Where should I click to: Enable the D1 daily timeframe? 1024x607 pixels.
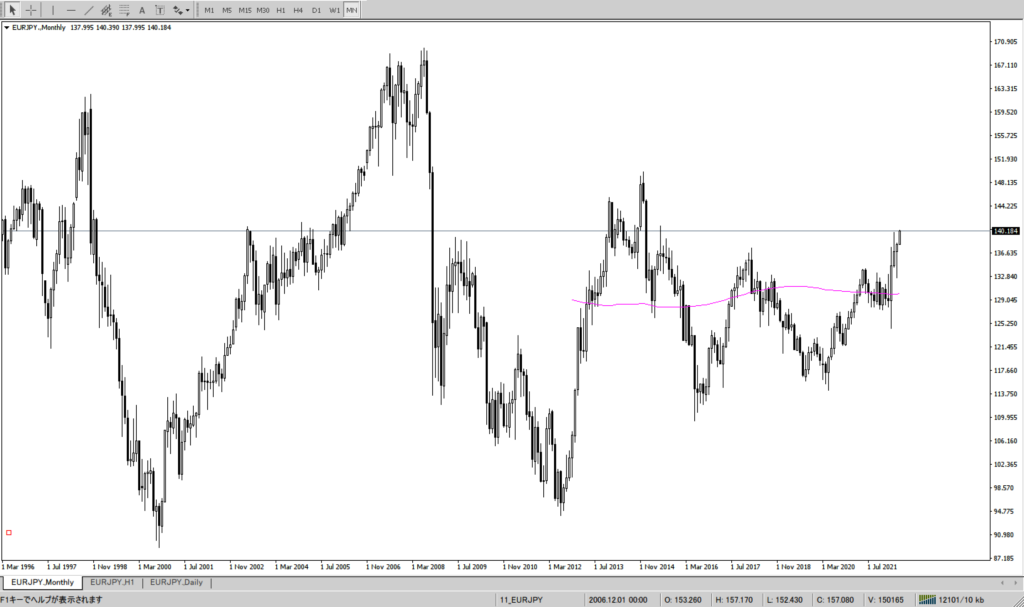tap(316, 9)
